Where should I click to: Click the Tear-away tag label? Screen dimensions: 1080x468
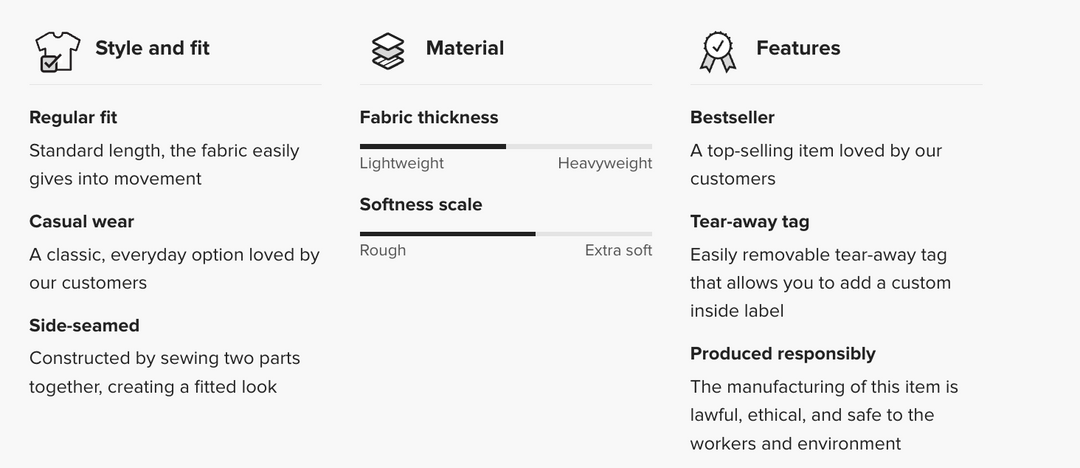click(749, 221)
